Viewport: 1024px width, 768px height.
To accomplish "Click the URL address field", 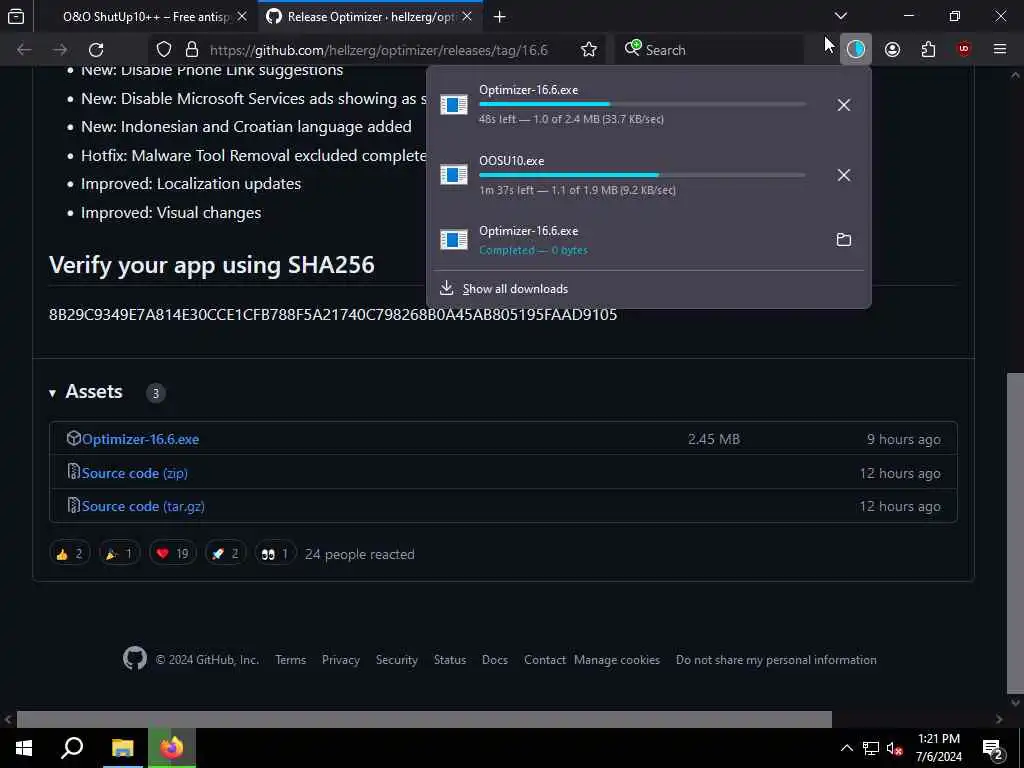I will point(379,50).
